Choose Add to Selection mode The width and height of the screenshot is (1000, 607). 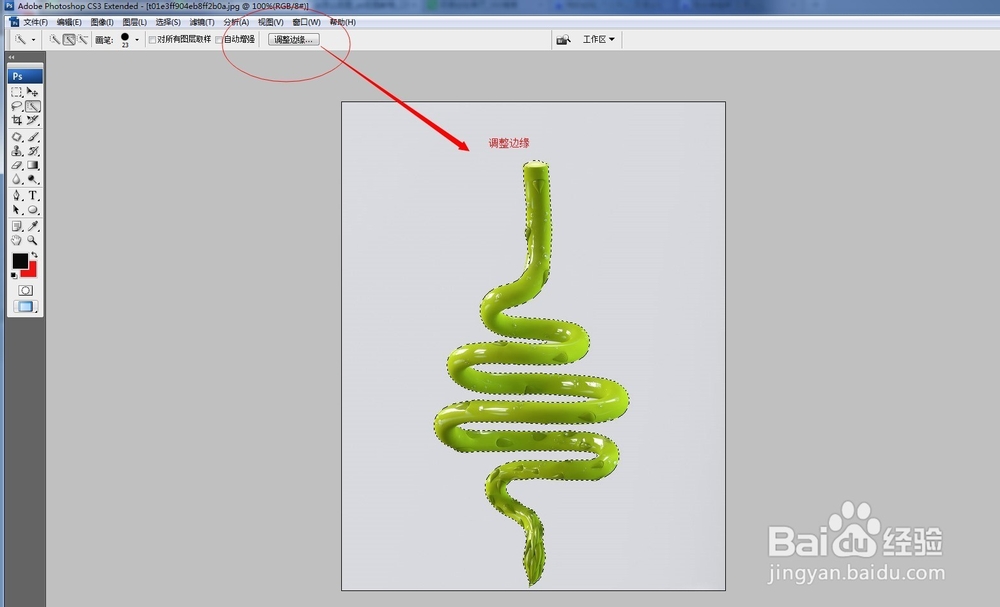pyautogui.click(x=69, y=40)
